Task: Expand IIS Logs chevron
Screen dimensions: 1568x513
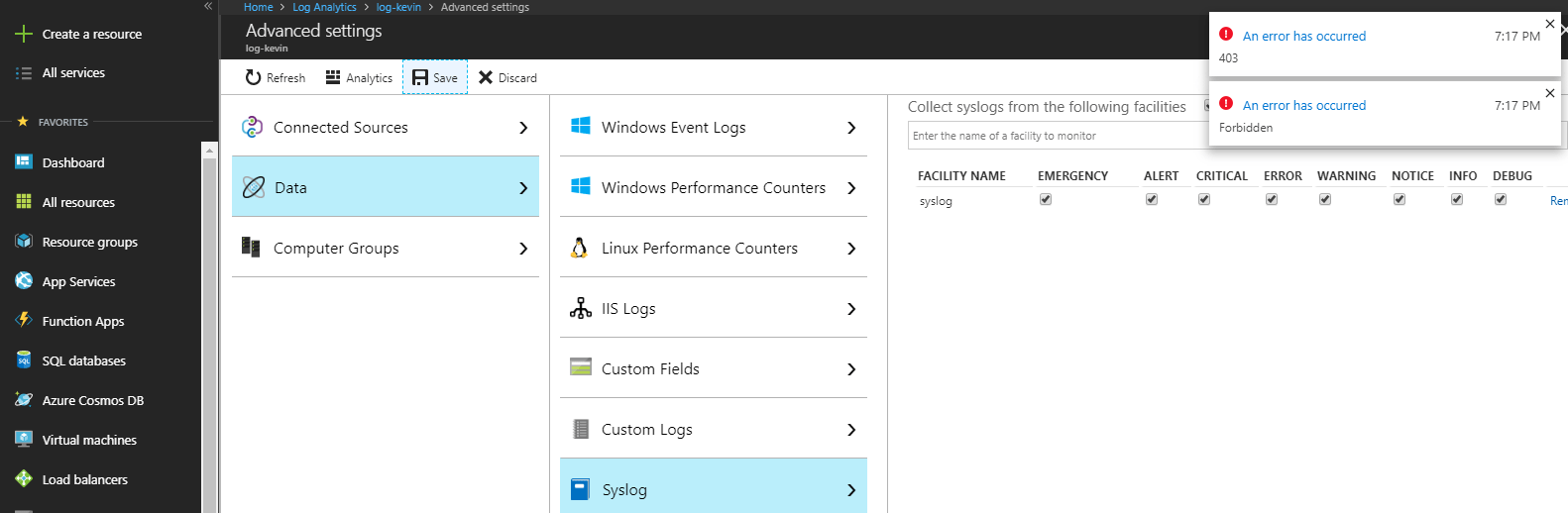Action: (x=851, y=309)
